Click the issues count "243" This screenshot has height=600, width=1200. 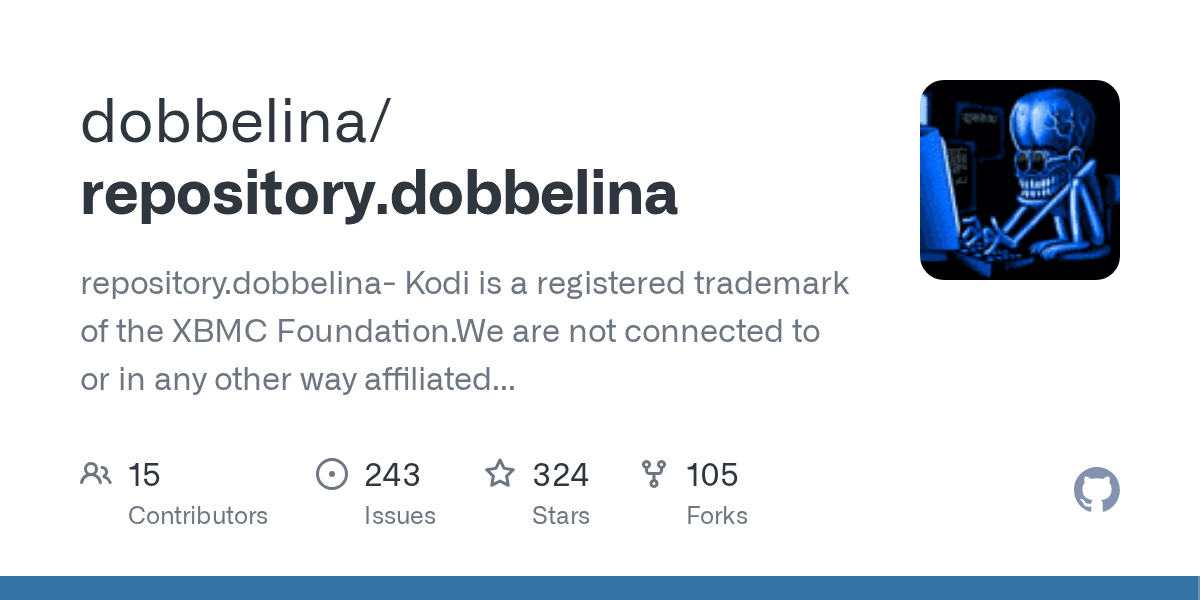tap(392, 475)
